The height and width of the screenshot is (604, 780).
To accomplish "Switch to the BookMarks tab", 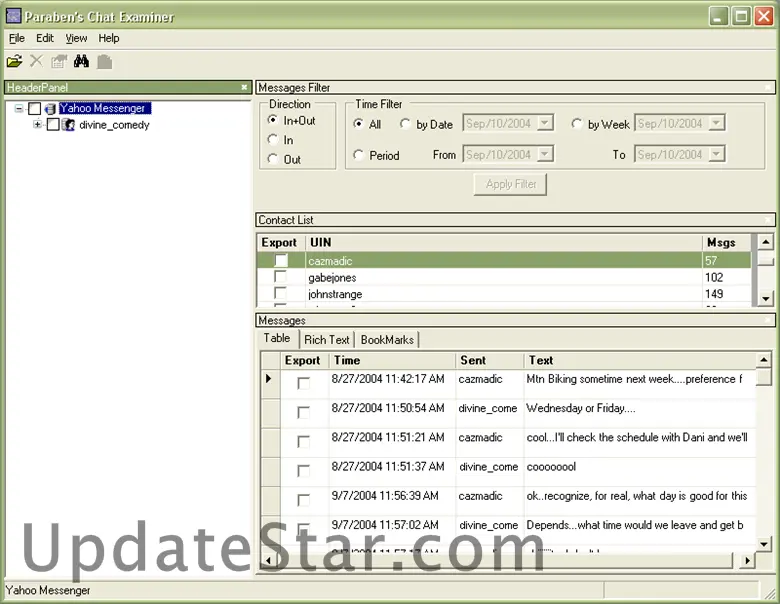I will tap(387, 340).
